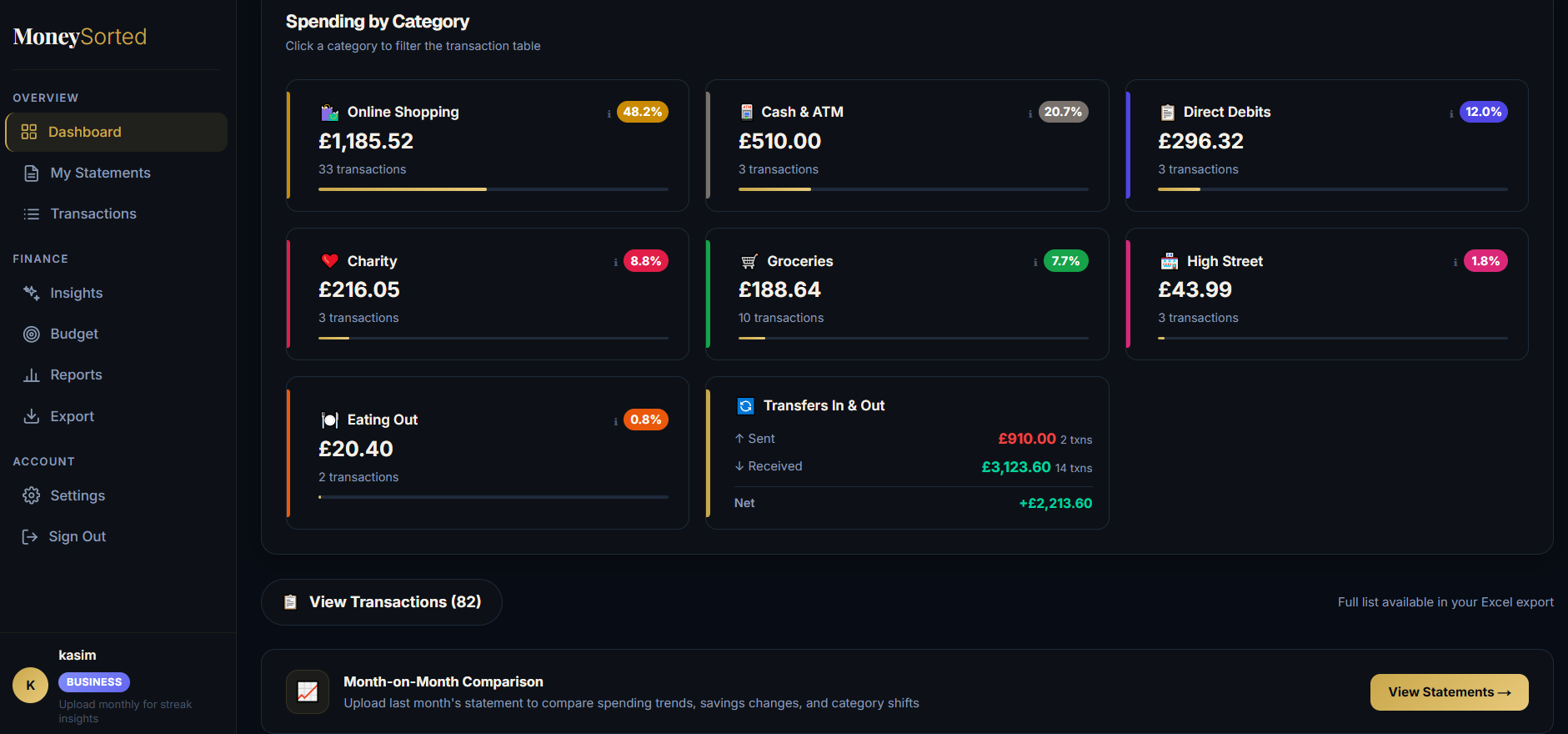The height and width of the screenshot is (734, 1568).
Task: Navigate to Insights
Action: (116, 293)
